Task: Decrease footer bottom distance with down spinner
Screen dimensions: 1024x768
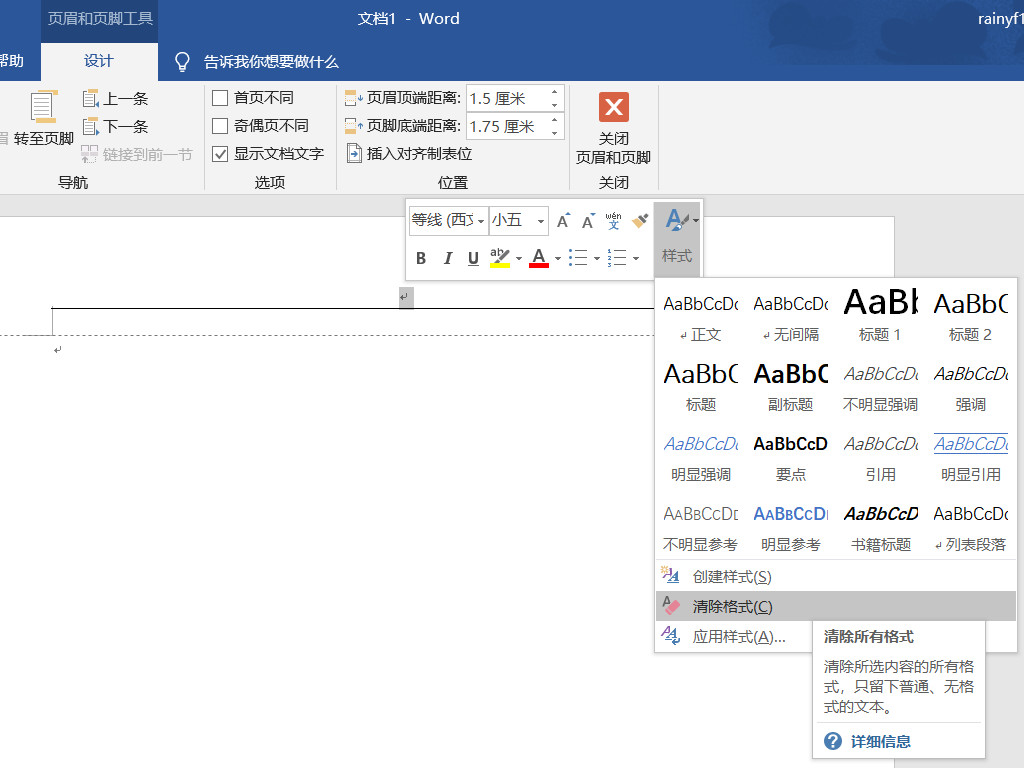Action: click(x=554, y=133)
